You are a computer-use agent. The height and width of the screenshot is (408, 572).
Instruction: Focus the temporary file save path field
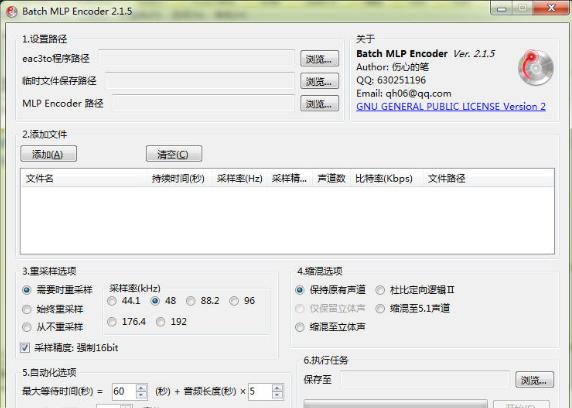[200, 81]
